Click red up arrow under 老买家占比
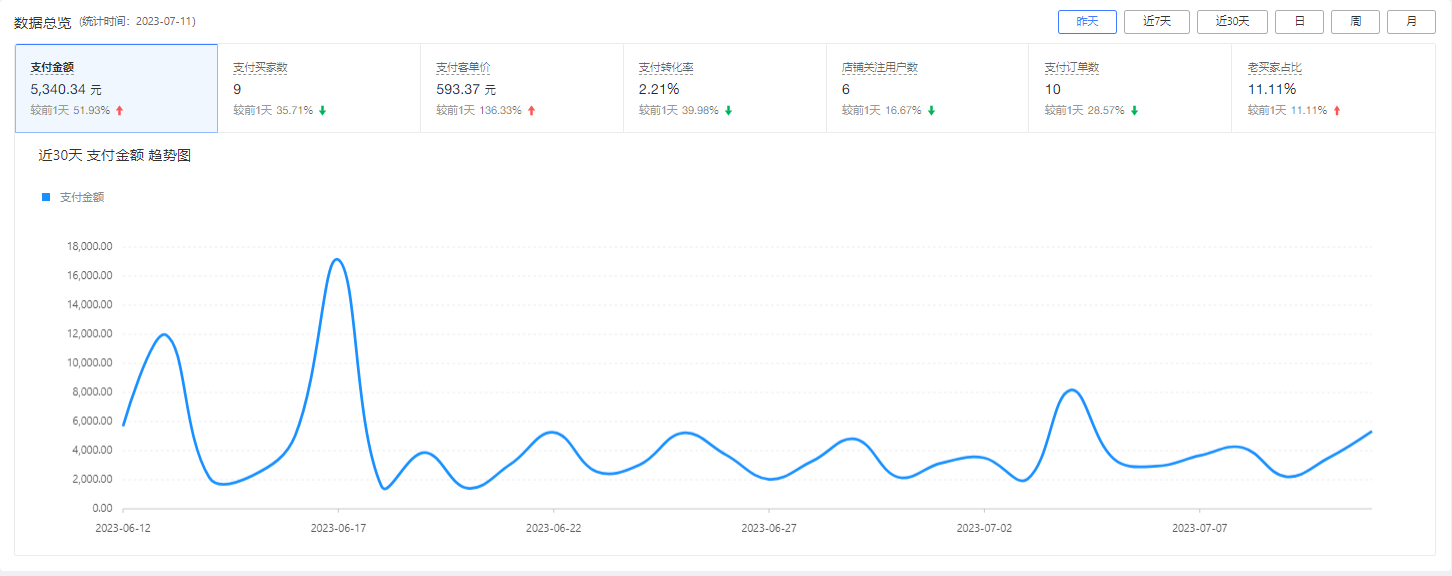Image resolution: width=1452 pixels, height=576 pixels. [1337, 110]
